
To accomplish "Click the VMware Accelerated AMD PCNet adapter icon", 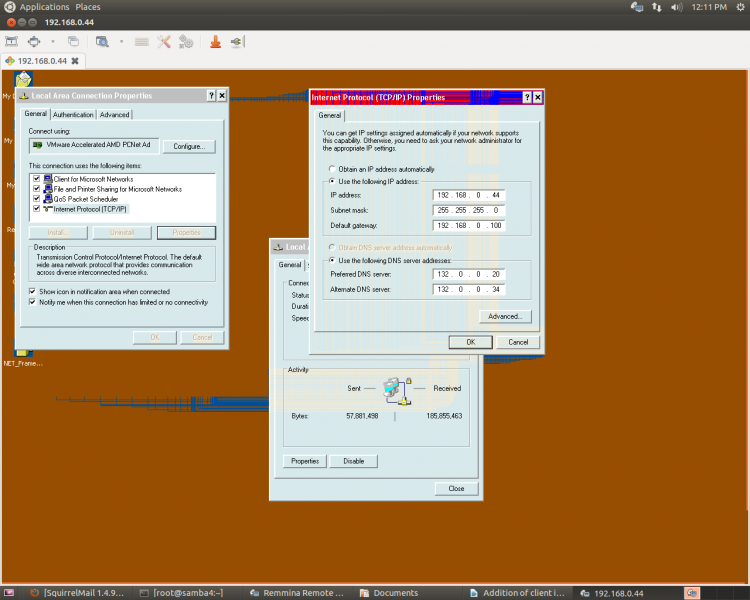I will point(37,145).
